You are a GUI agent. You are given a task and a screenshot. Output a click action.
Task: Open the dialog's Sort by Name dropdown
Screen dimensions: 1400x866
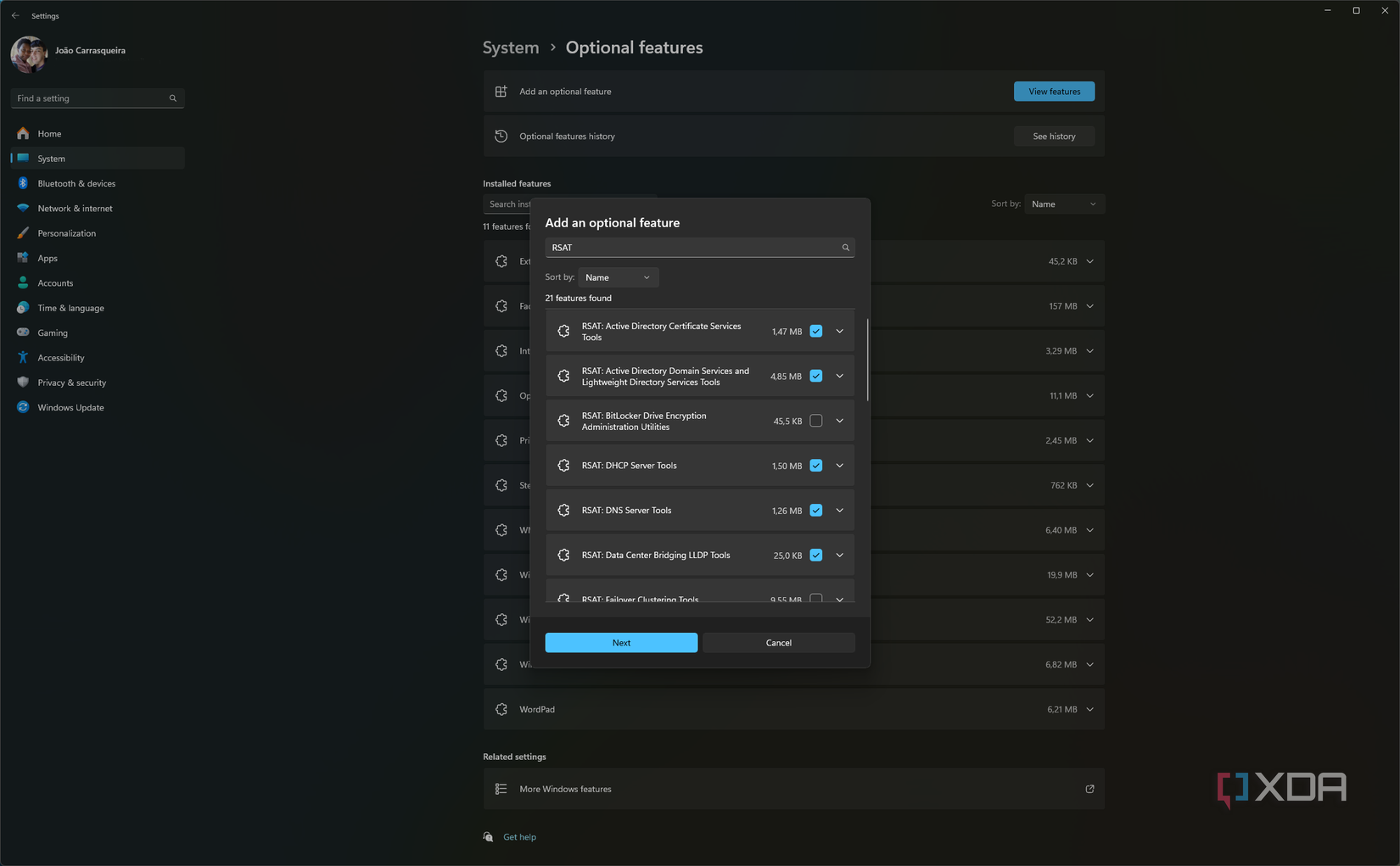(618, 277)
